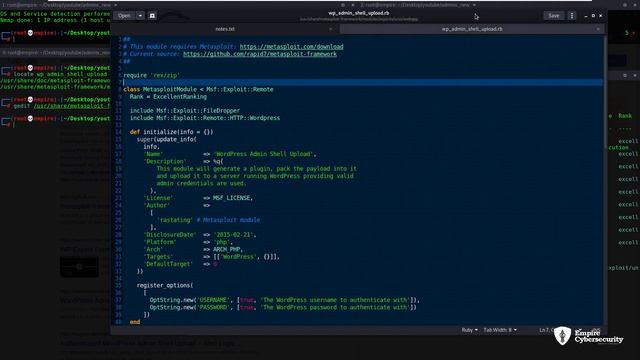
Task: Click the OptString PASSWORD line
Action: tap(283, 307)
